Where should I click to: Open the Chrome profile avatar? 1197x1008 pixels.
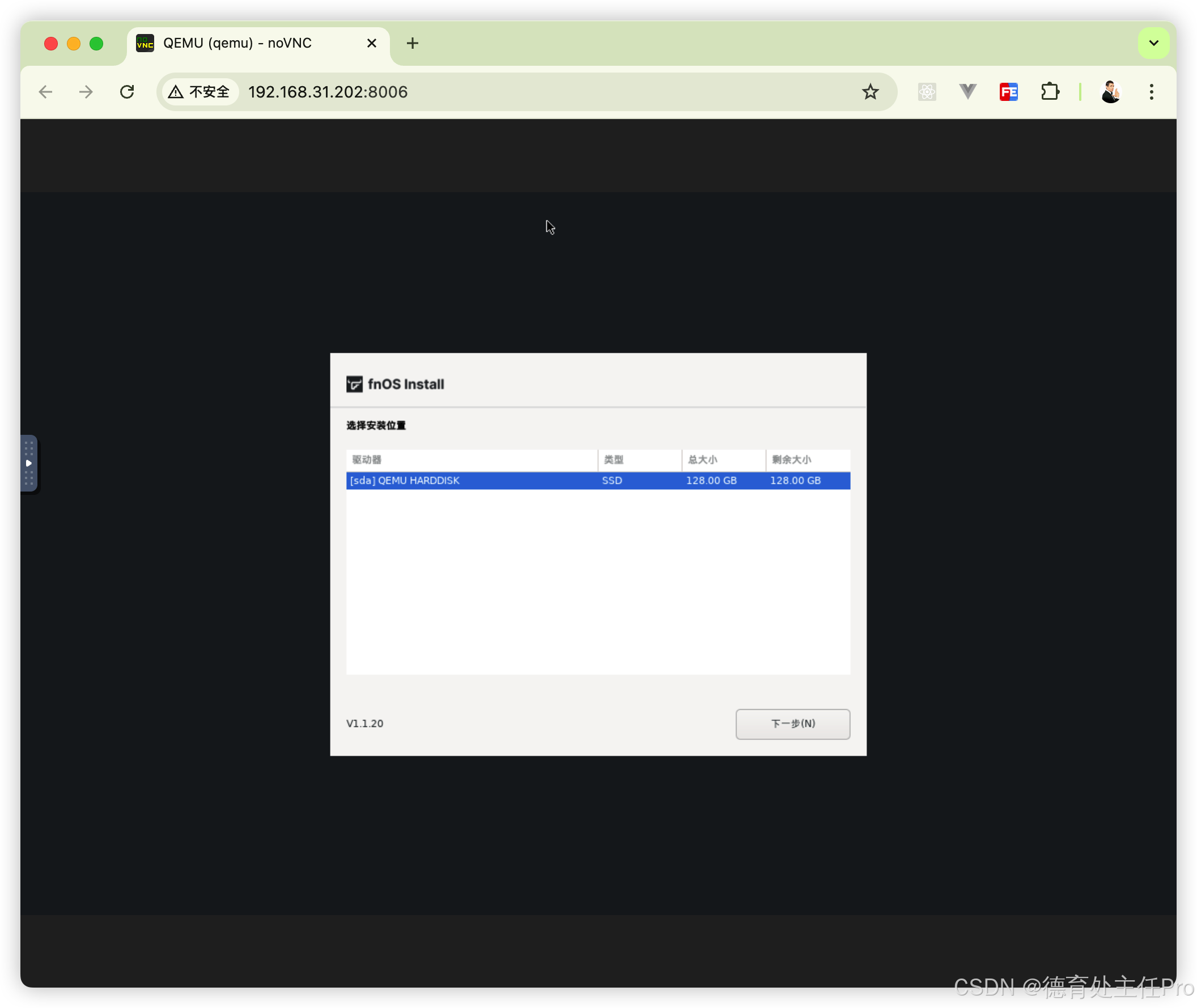(1110, 92)
